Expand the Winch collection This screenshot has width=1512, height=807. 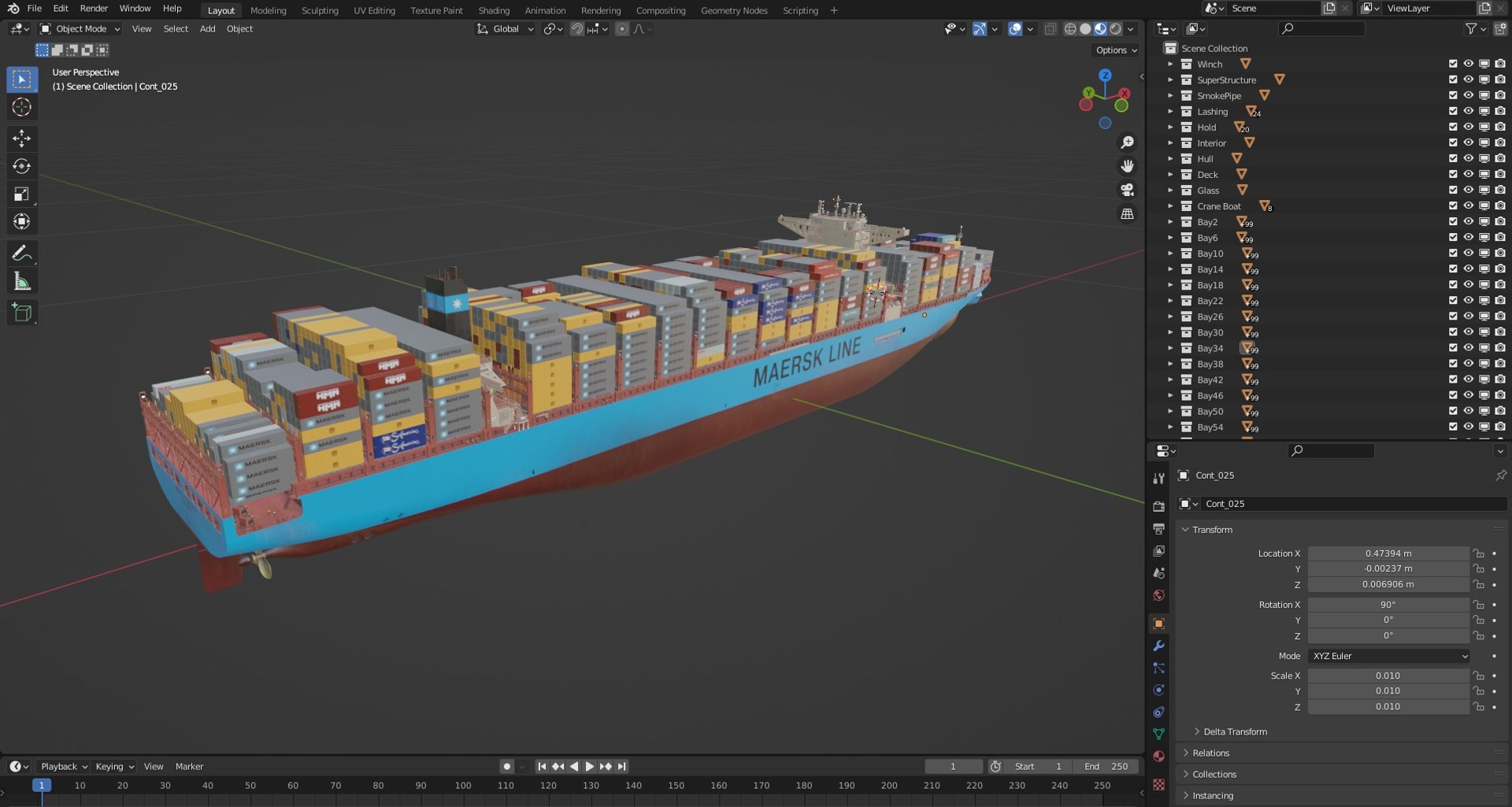(1170, 64)
